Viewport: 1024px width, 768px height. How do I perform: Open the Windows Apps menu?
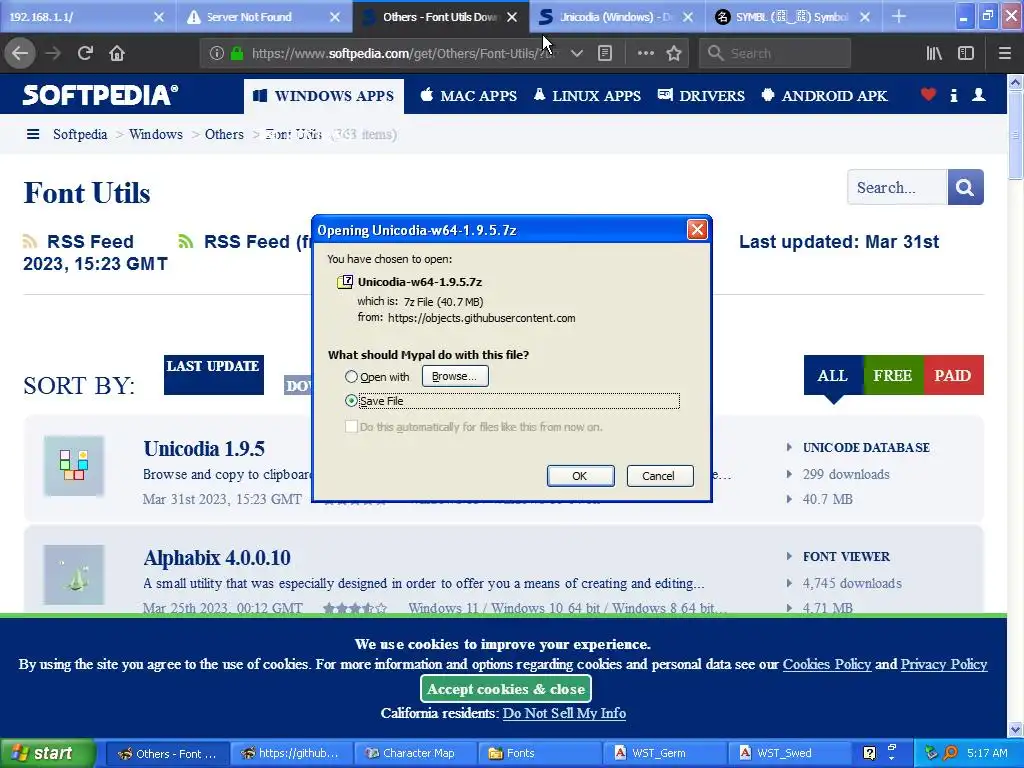pyautogui.click(x=324, y=96)
